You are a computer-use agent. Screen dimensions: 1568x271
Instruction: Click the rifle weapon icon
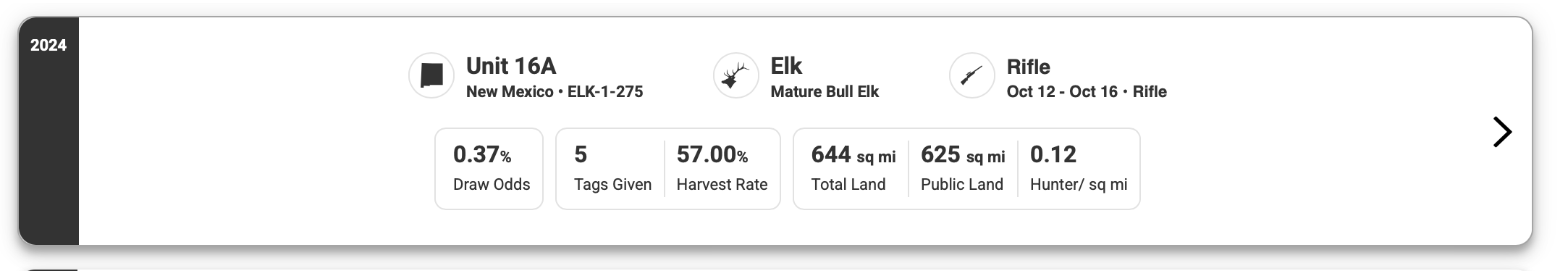coord(971,75)
